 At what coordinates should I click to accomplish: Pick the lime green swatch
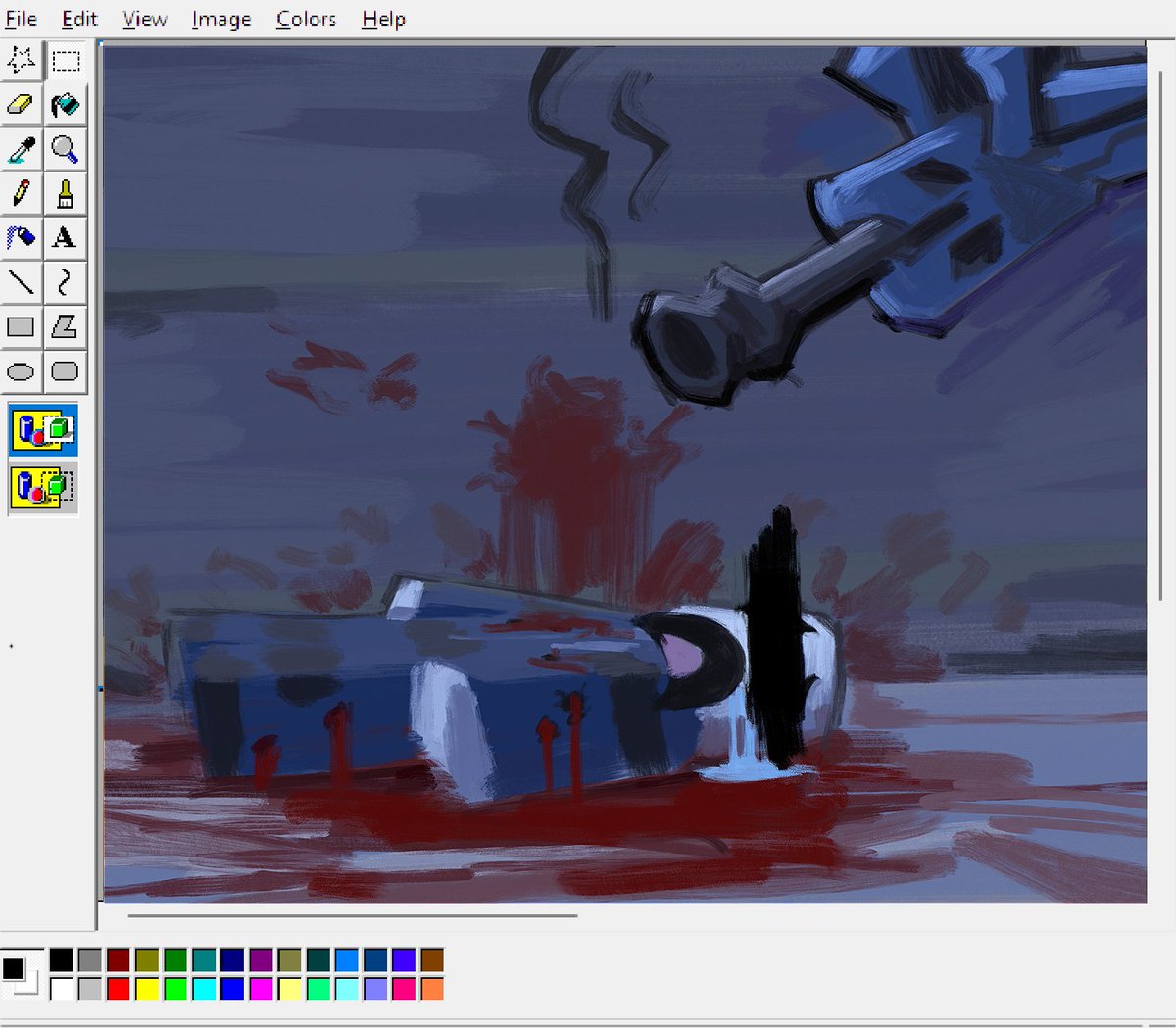click(x=175, y=988)
